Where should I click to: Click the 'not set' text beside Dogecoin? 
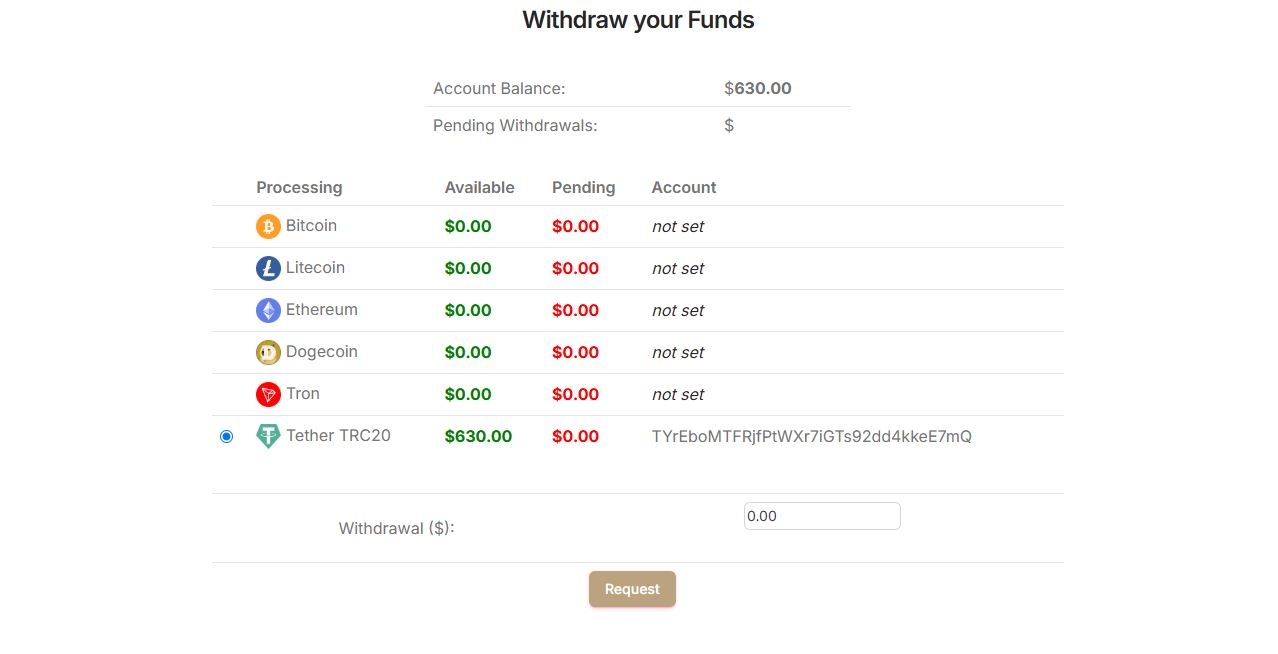[678, 352]
